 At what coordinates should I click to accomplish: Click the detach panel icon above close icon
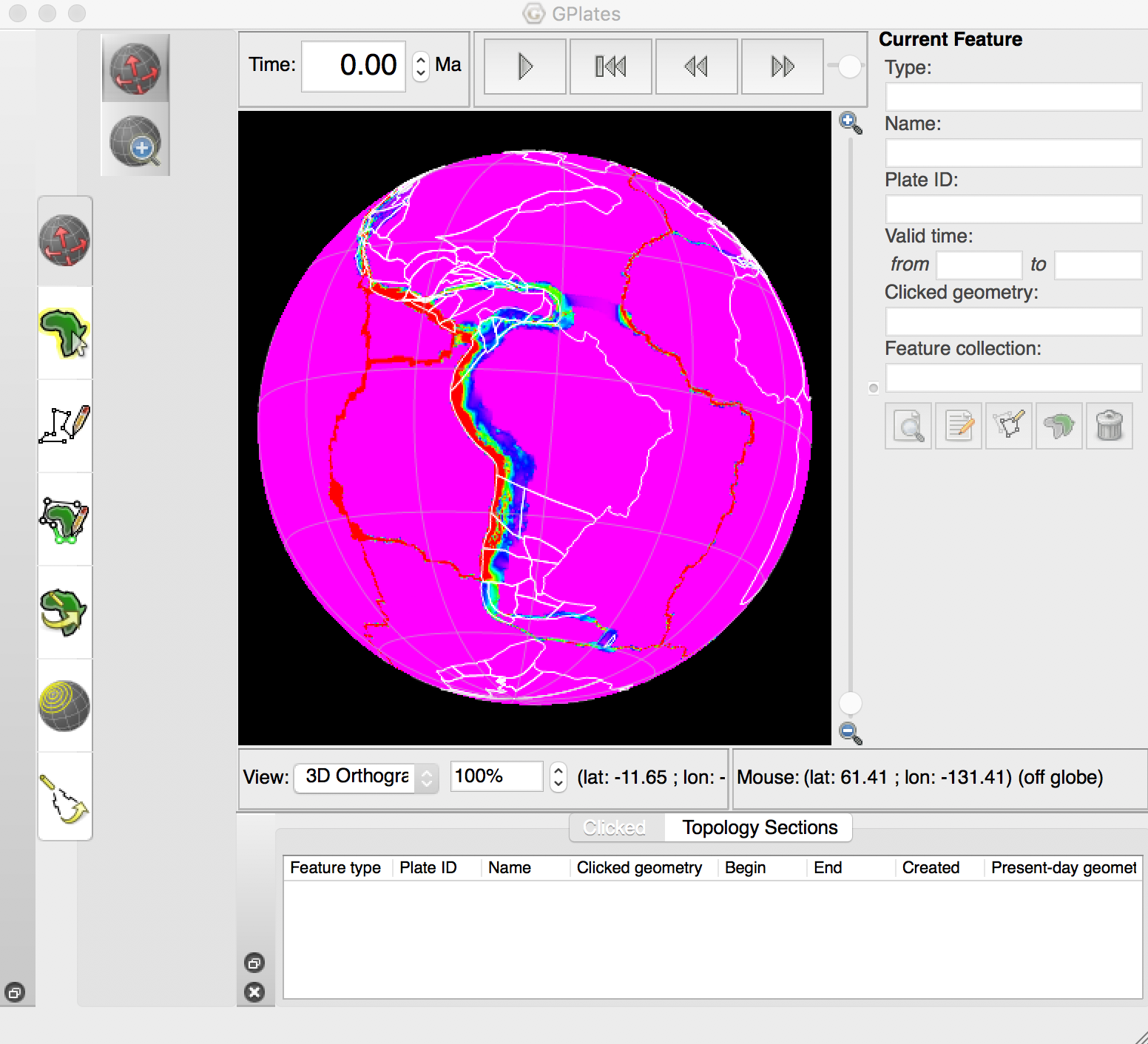tap(254, 963)
